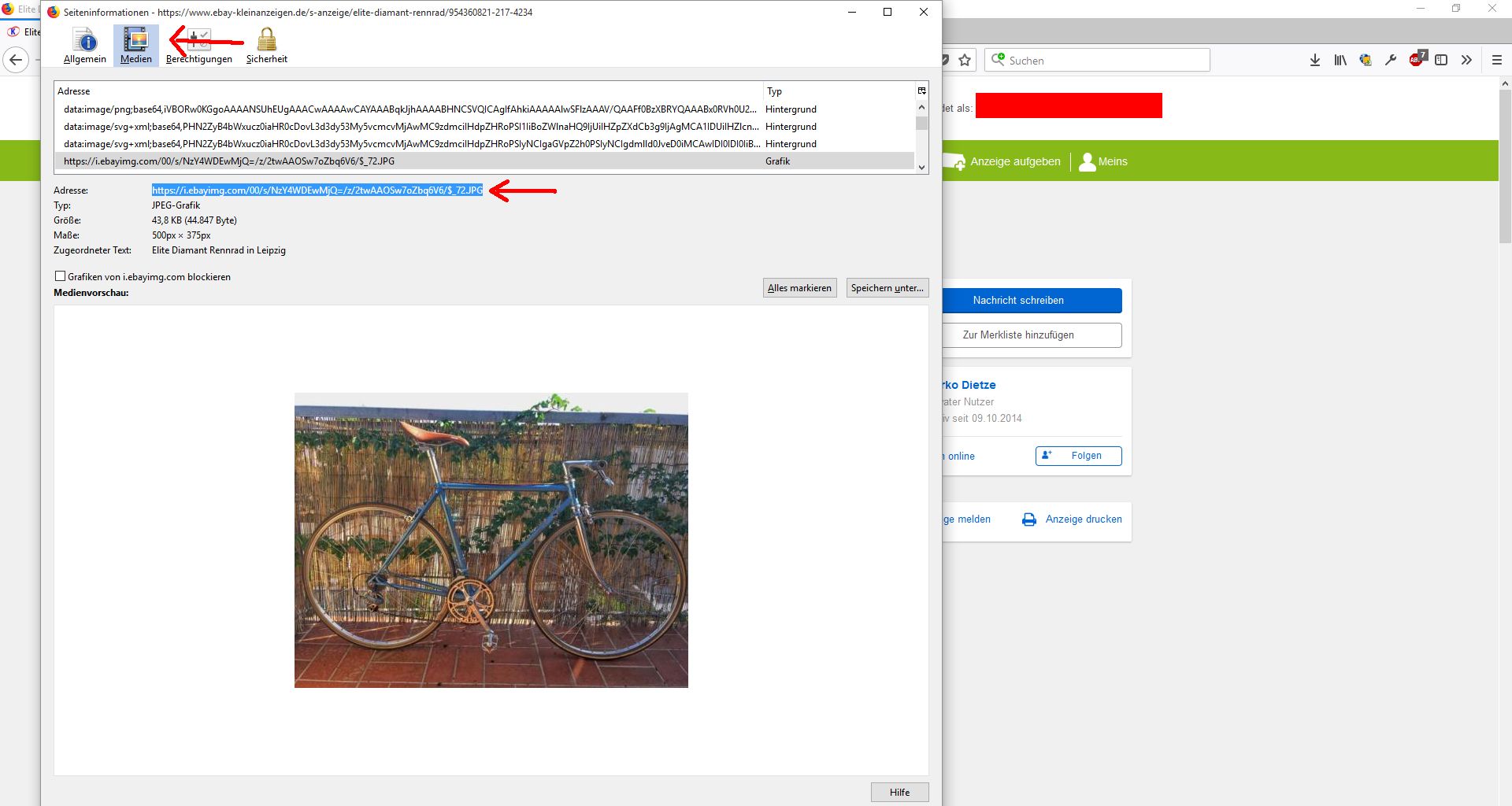
Task: Click the Anzeige drucken link
Action: pyautogui.click(x=1084, y=519)
